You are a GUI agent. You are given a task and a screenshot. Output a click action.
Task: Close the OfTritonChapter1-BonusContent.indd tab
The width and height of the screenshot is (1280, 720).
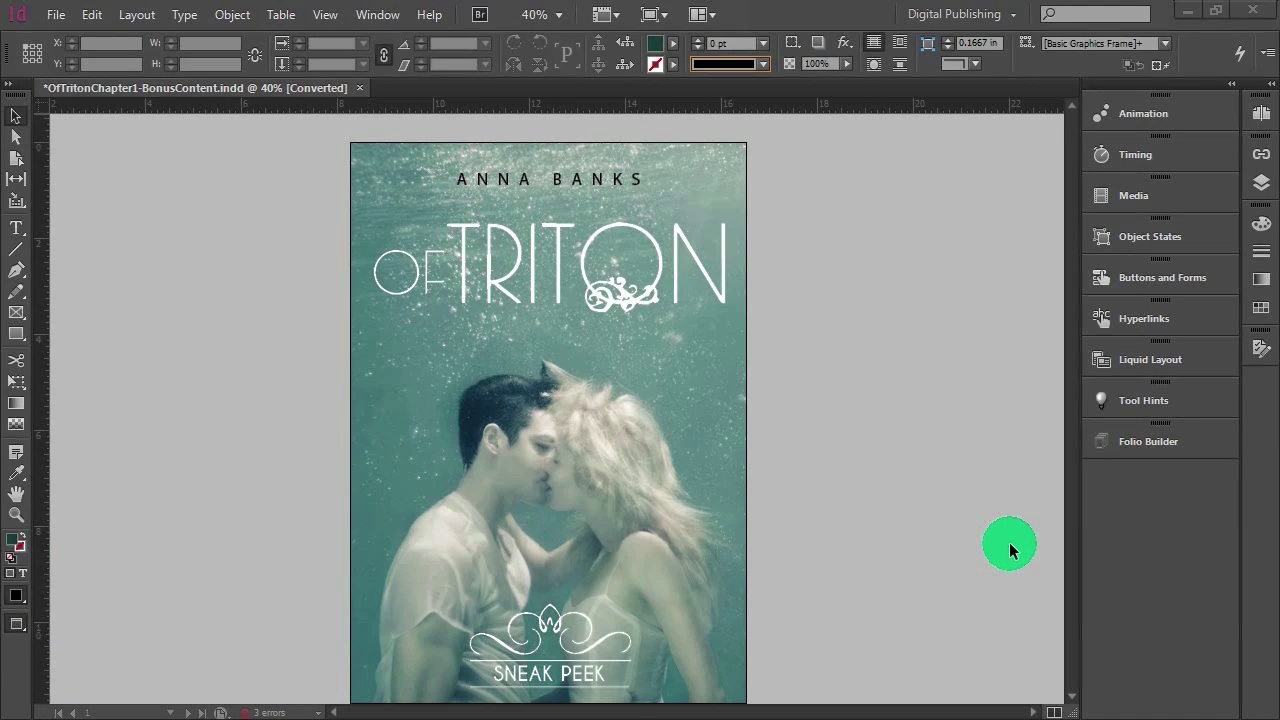pyautogui.click(x=360, y=88)
